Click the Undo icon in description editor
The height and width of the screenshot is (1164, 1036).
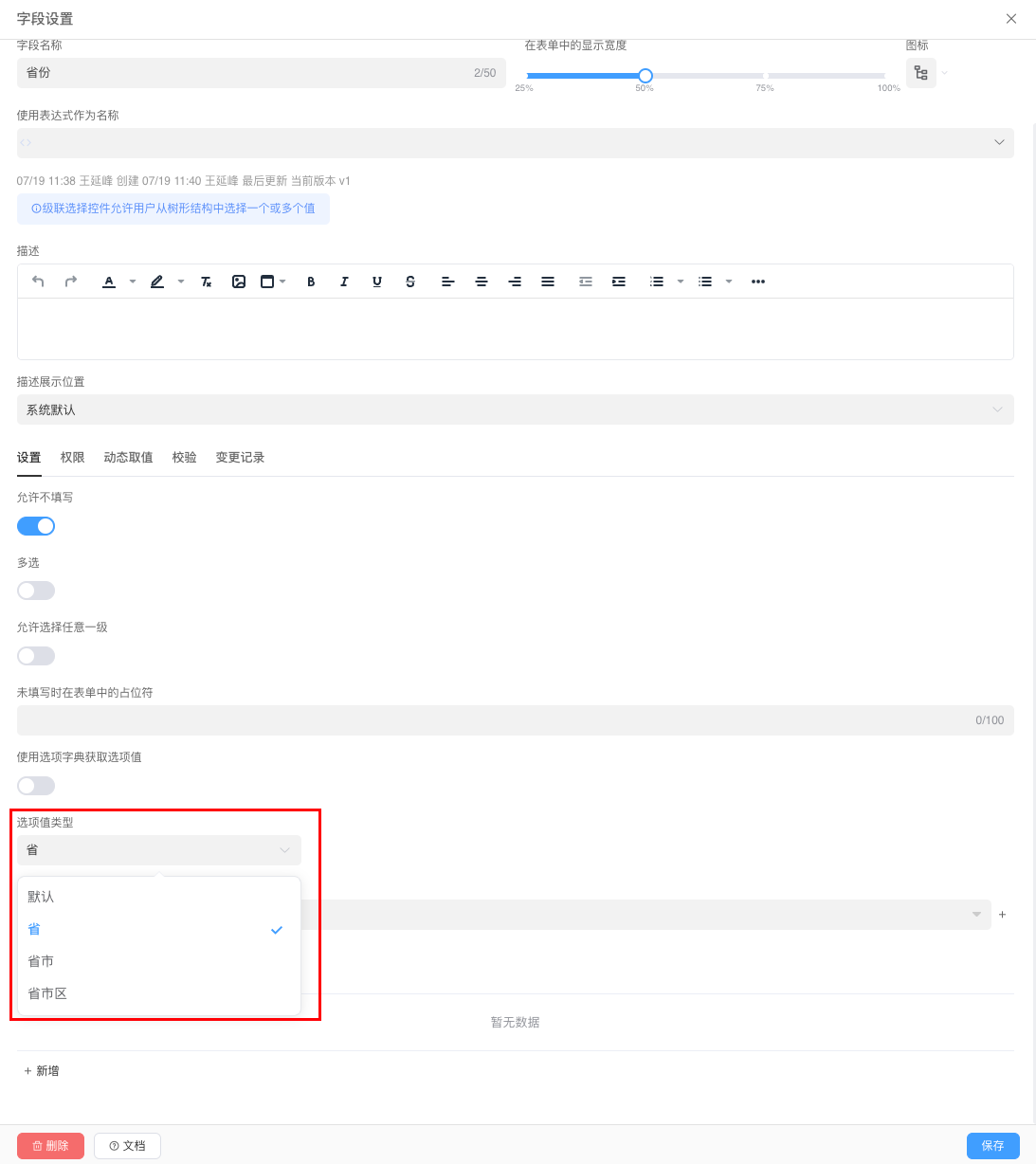click(38, 281)
